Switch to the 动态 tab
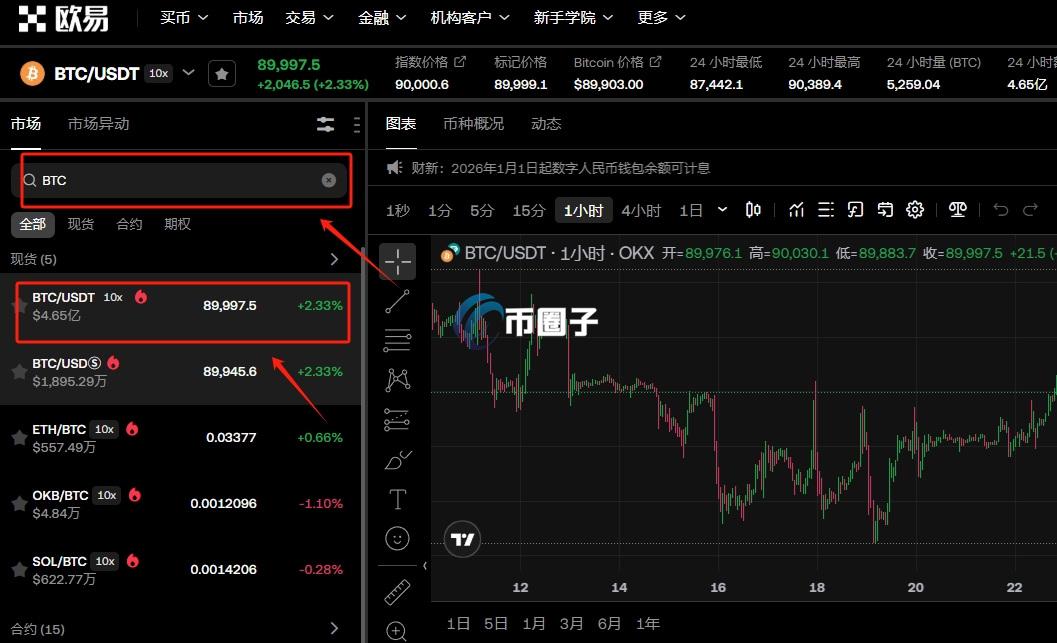The width and height of the screenshot is (1057, 643). 546,124
